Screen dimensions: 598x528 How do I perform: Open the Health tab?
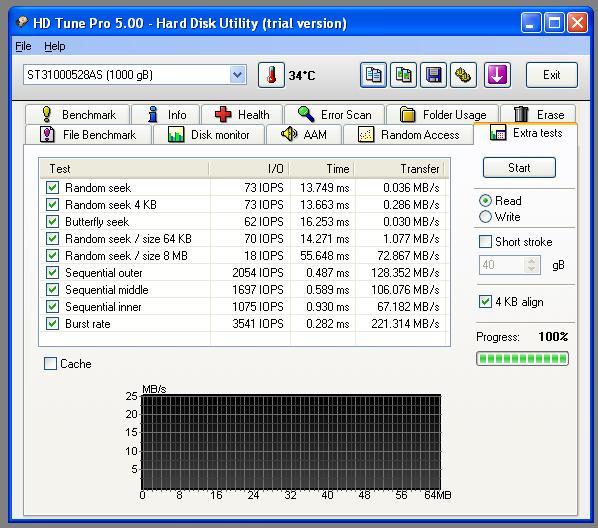[242, 114]
